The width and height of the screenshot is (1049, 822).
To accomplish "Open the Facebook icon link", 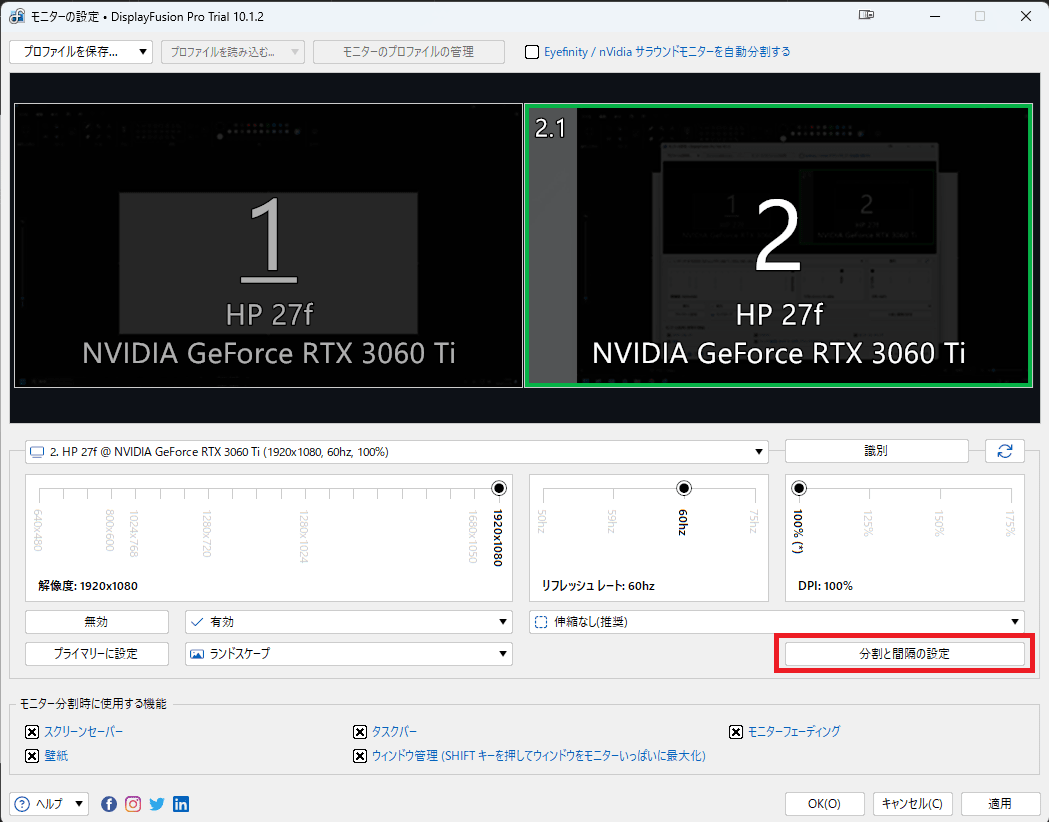I will pos(109,804).
